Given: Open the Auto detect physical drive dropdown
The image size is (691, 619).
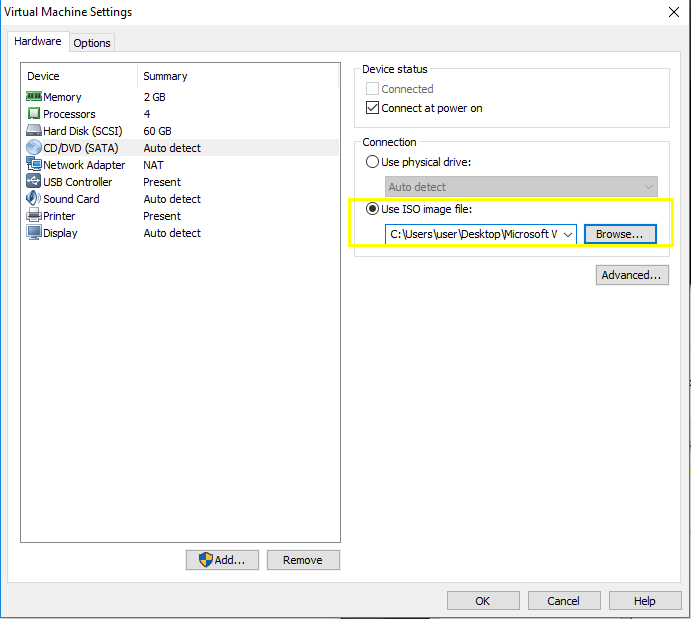Looking at the screenshot, I should [x=521, y=187].
